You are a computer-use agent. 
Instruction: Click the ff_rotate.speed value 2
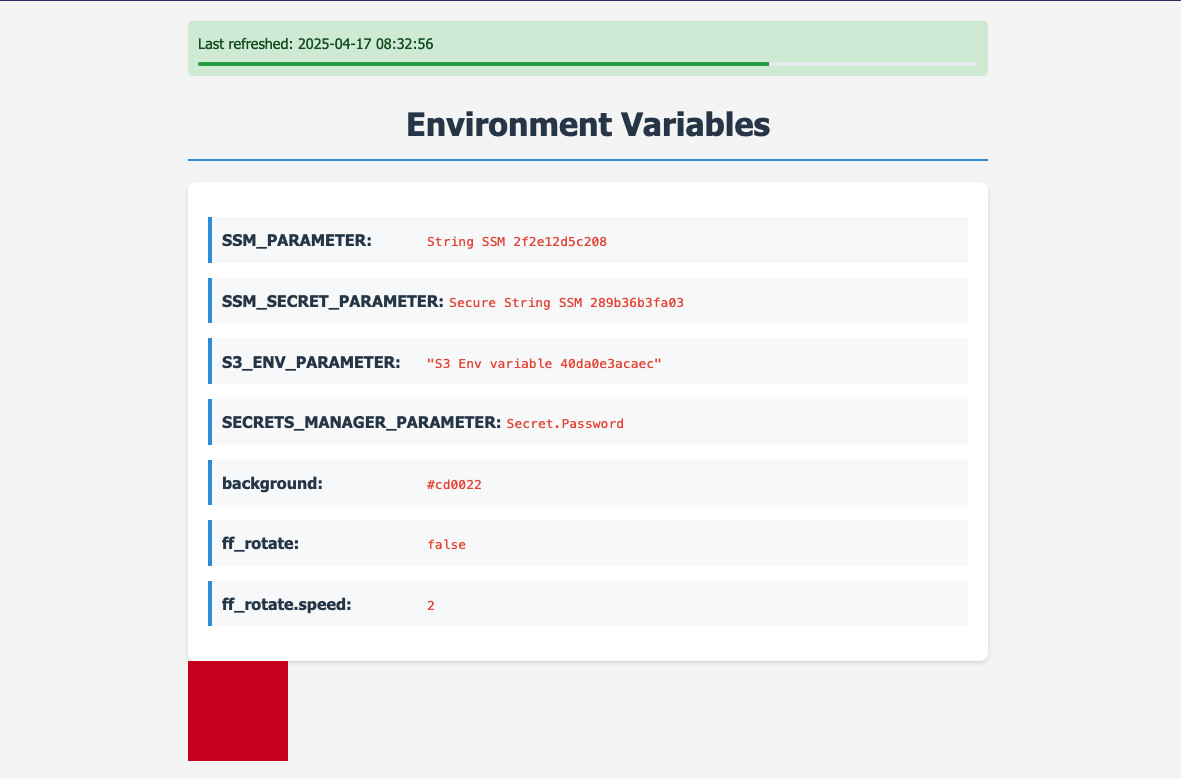coord(431,605)
